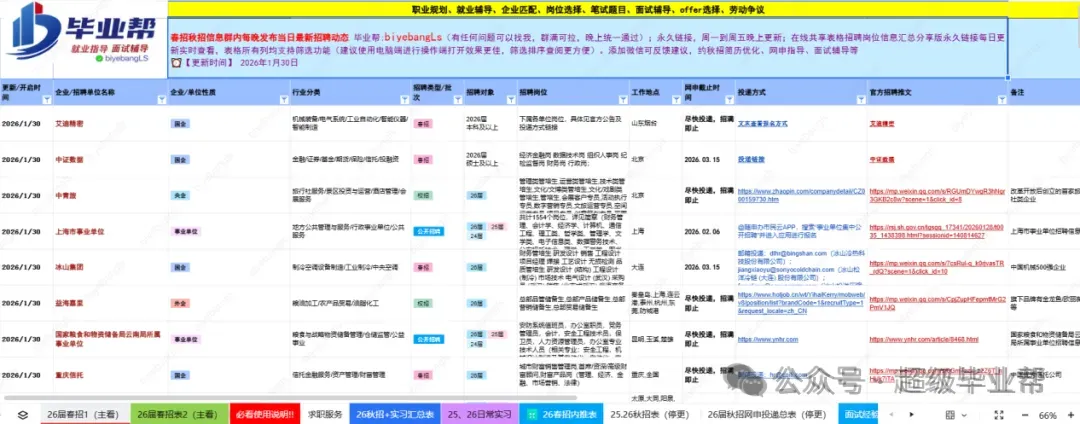
Task: Open 26秋招+实习汇总表 sheet tab
Action: click(x=395, y=415)
